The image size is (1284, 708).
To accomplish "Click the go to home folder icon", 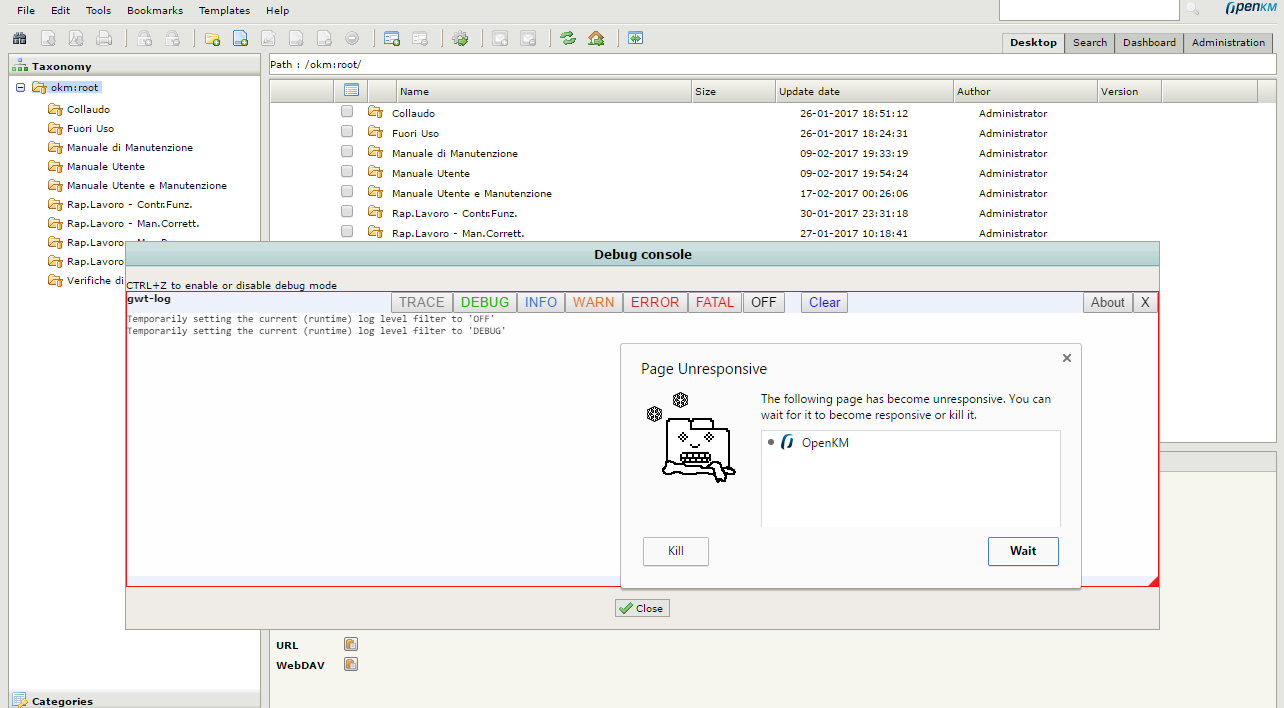I will point(596,39).
